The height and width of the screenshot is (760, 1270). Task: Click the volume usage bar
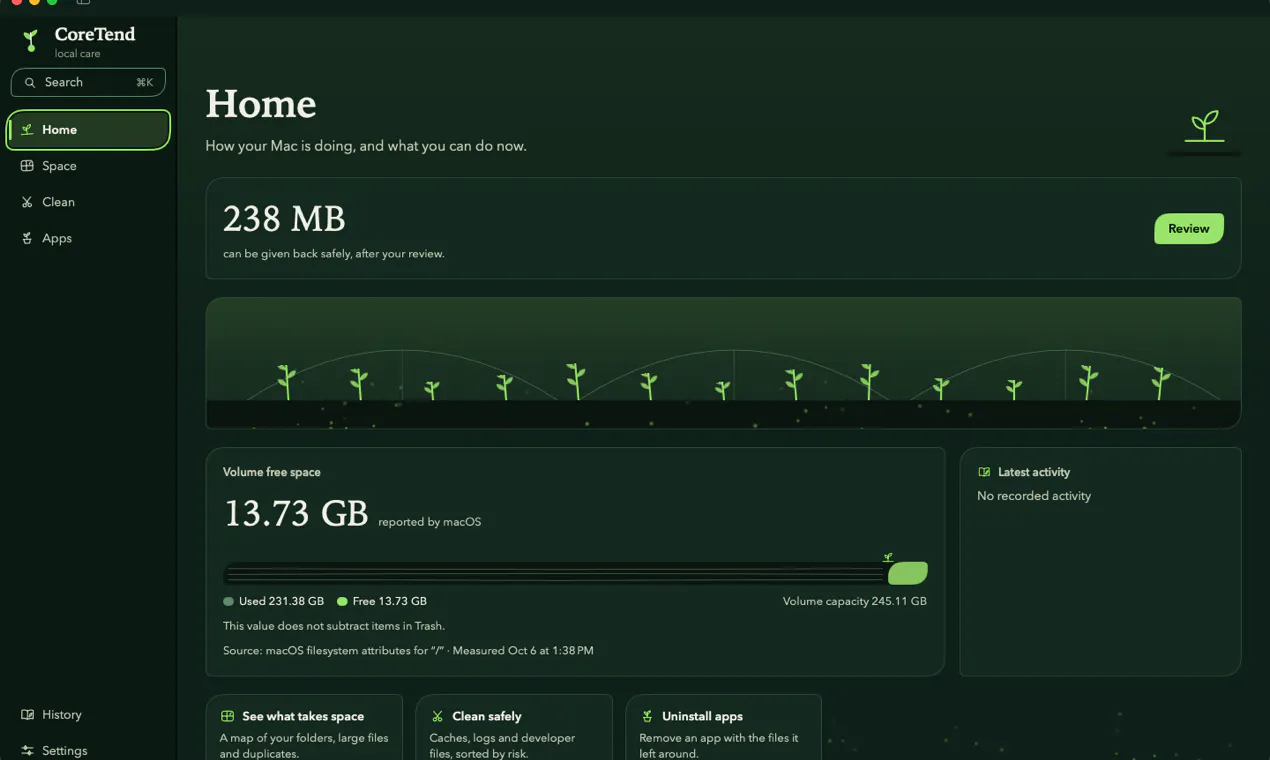click(x=575, y=573)
